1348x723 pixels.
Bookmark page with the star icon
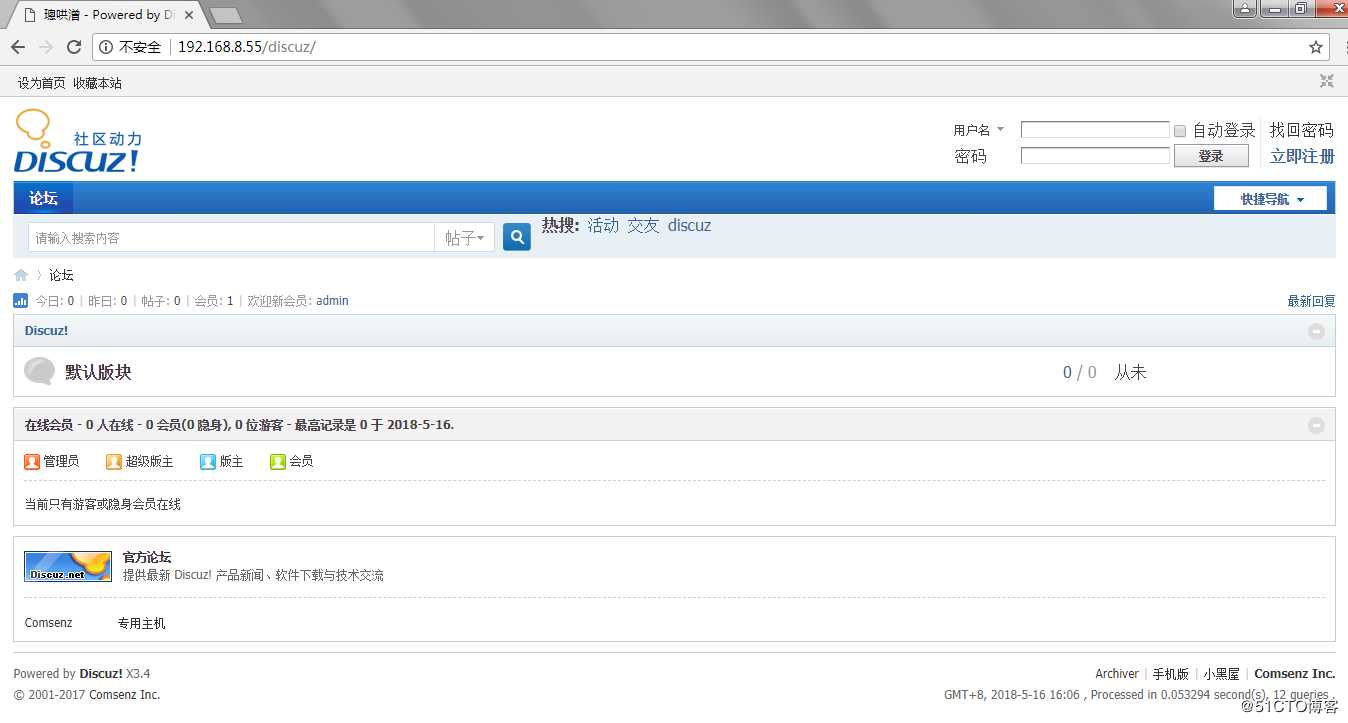tap(1316, 47)
